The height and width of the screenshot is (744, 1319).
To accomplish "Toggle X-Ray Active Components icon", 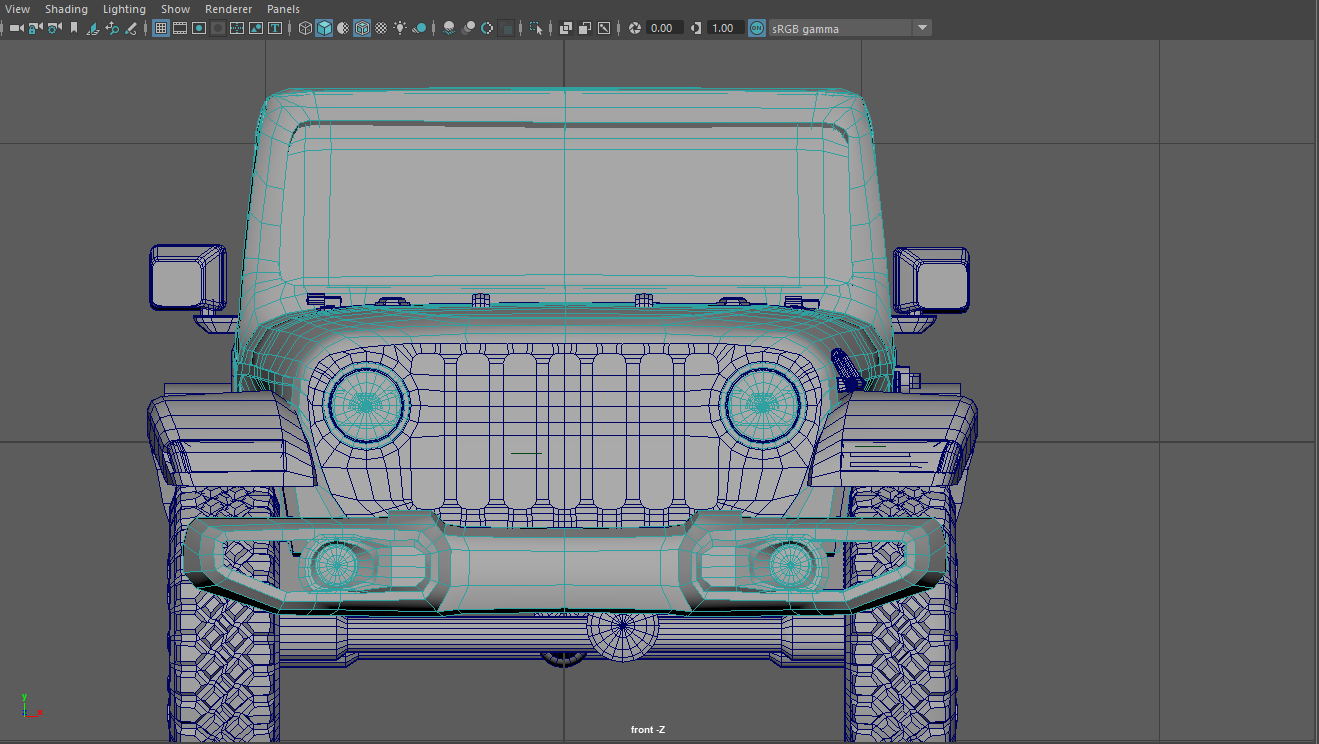I will 585,28.
